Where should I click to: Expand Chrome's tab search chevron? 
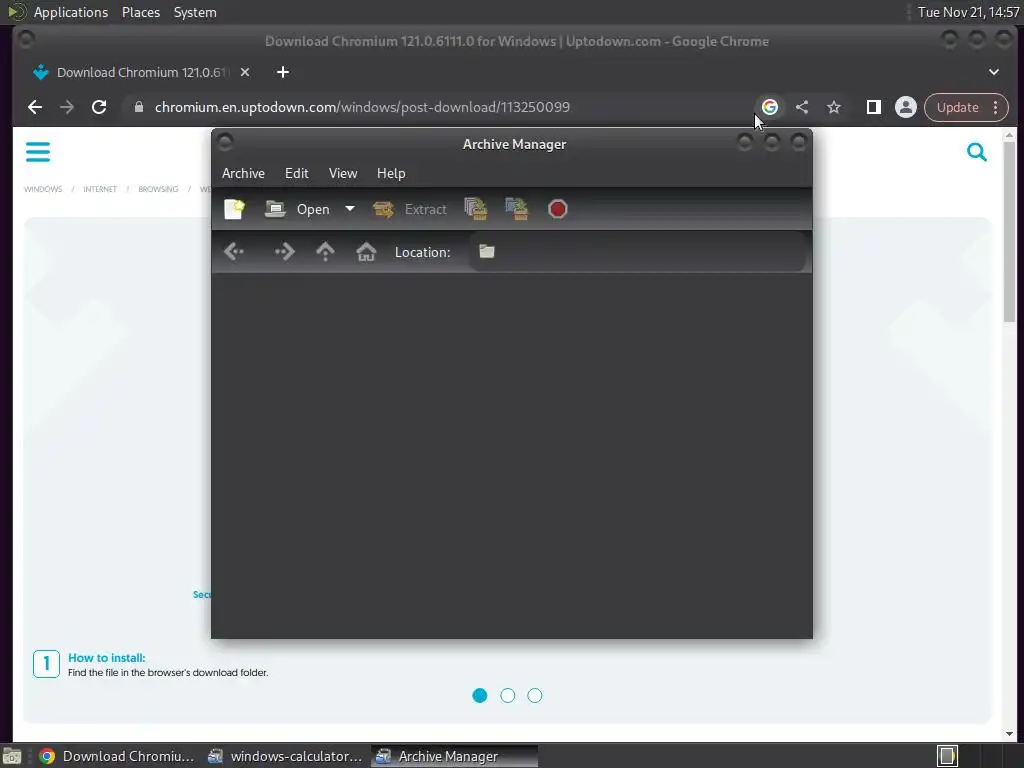tap(994, 72)
